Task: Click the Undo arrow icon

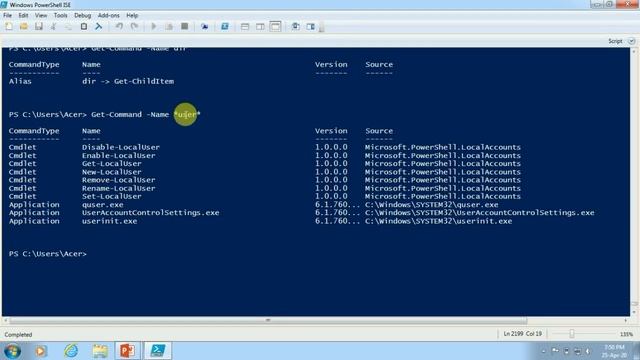Action: click(119, 27)
